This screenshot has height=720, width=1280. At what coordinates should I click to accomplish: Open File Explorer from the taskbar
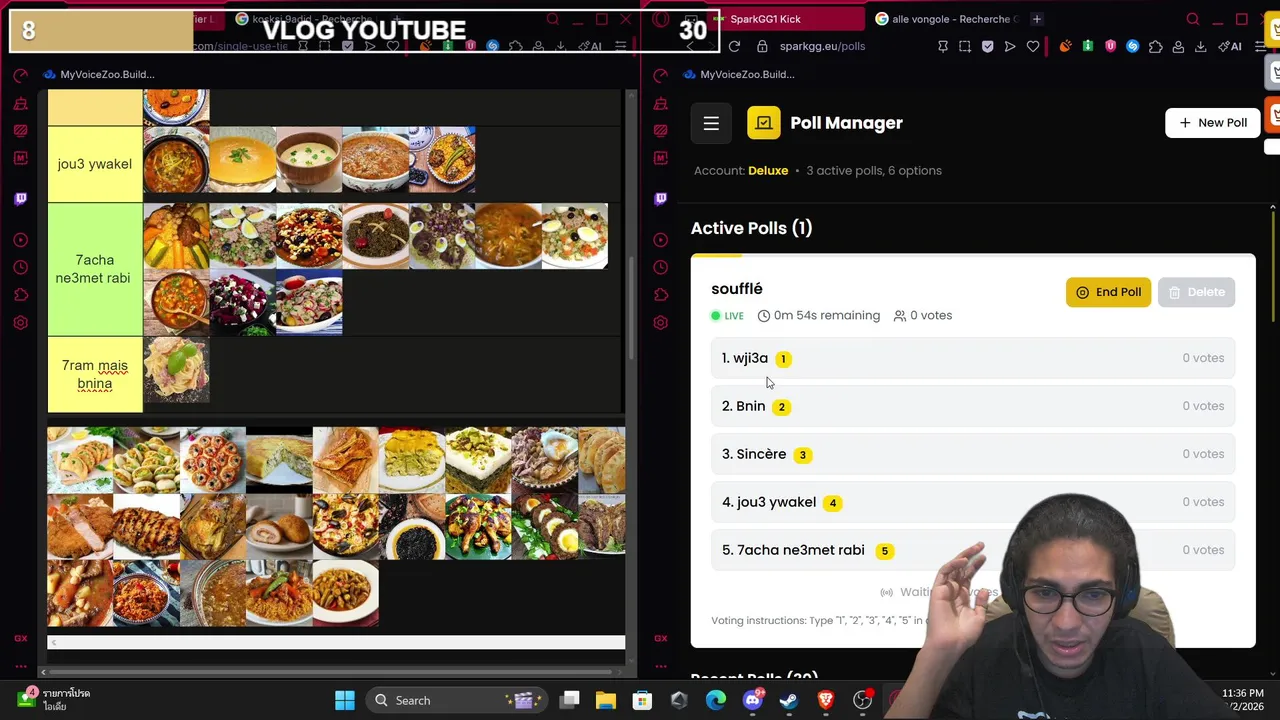[x=606, y=700]
